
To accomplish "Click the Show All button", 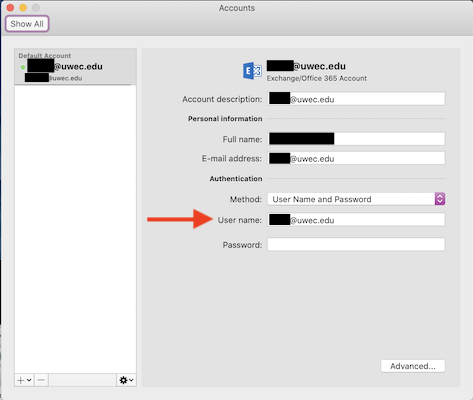I will [27, 24].
